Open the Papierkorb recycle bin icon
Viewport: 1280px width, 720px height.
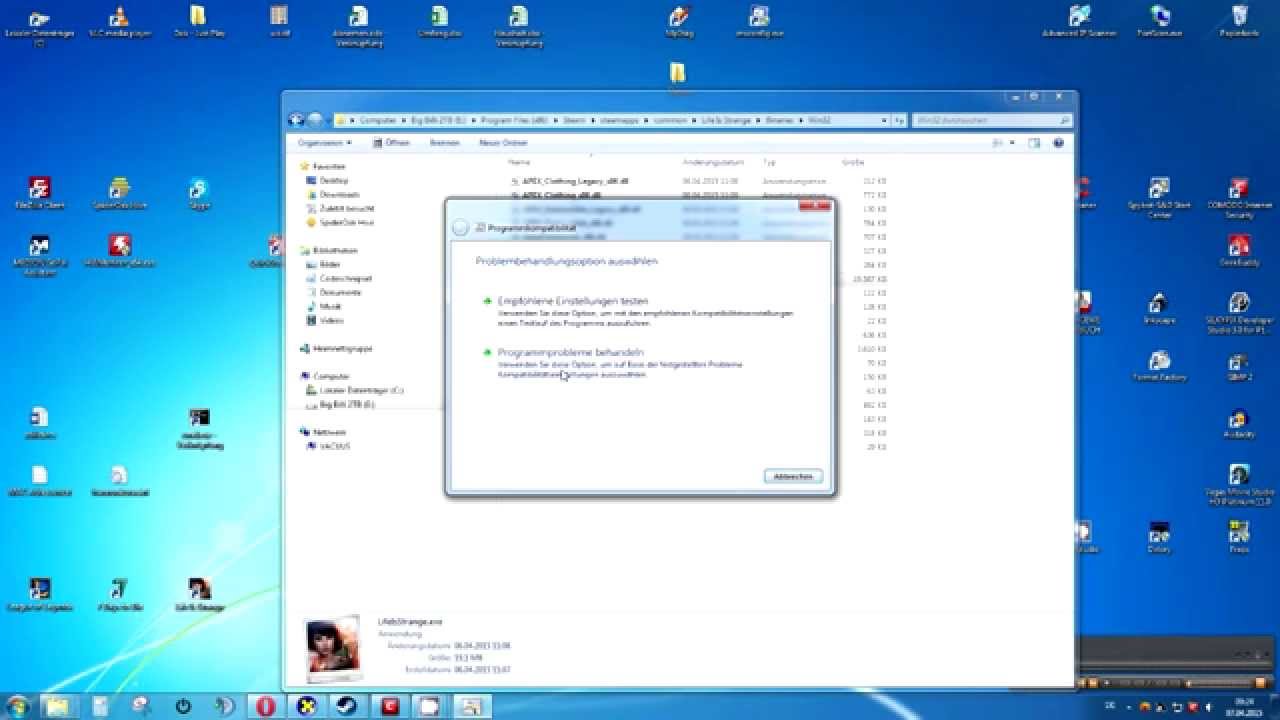[1240, 21]
